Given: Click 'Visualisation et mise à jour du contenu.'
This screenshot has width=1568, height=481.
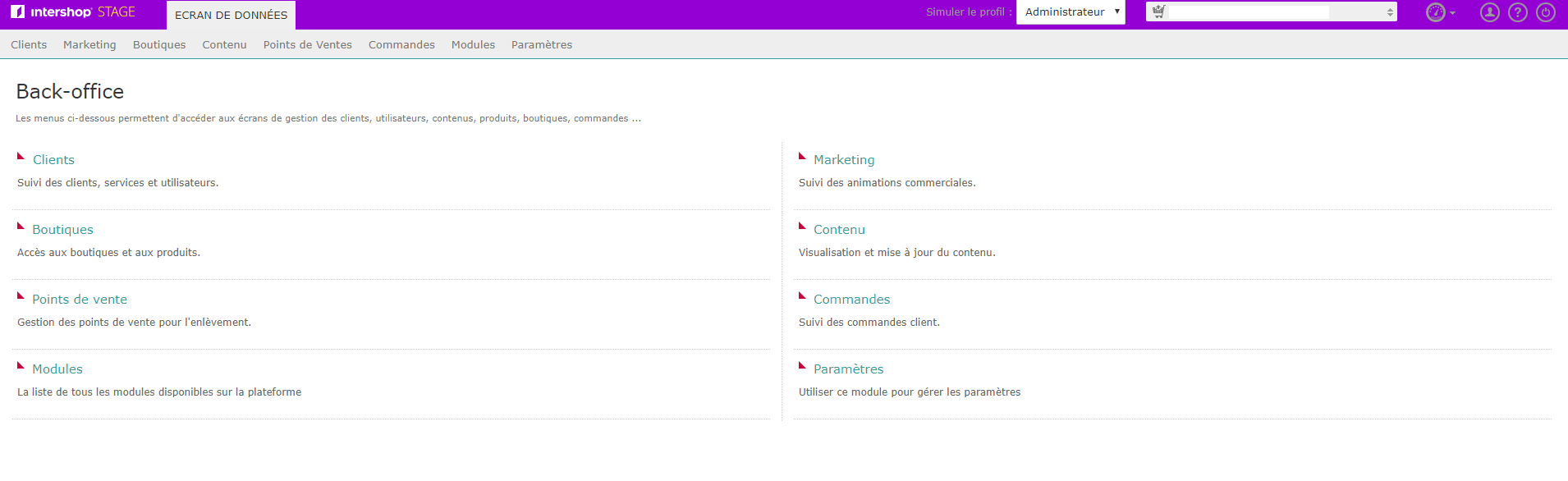Looking at the screenshot, I should tap(897, 253).
